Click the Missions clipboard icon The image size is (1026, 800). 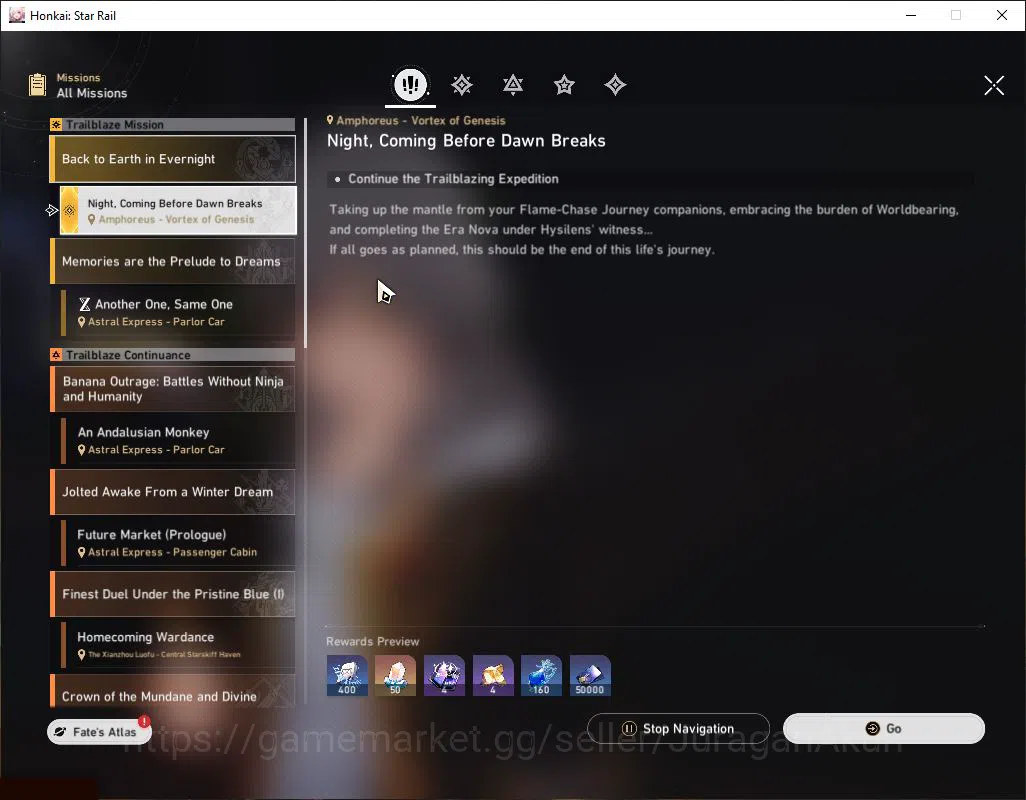[x=37, y=85]
